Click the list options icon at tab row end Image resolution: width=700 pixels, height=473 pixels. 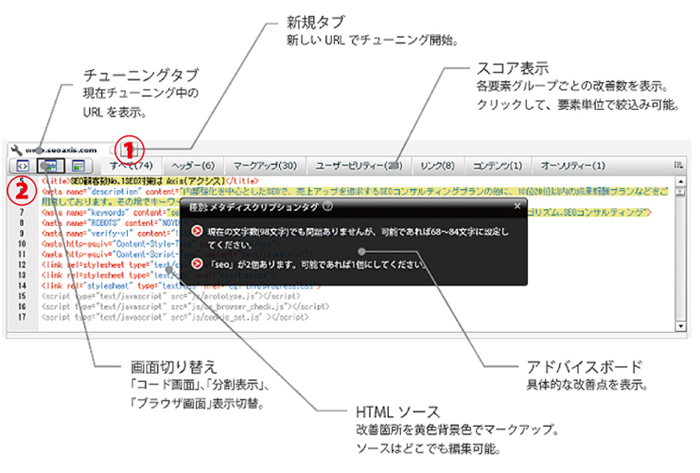point(678,164)
